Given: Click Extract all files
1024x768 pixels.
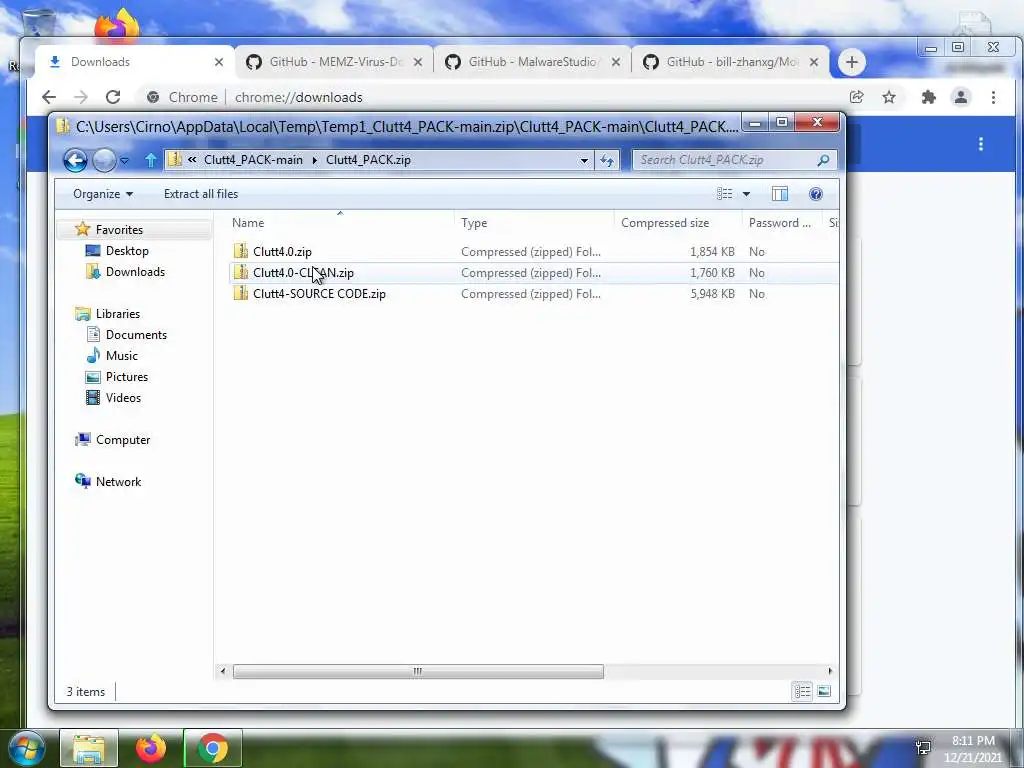Looking at the screenshot, I should [x=200, y=194].
